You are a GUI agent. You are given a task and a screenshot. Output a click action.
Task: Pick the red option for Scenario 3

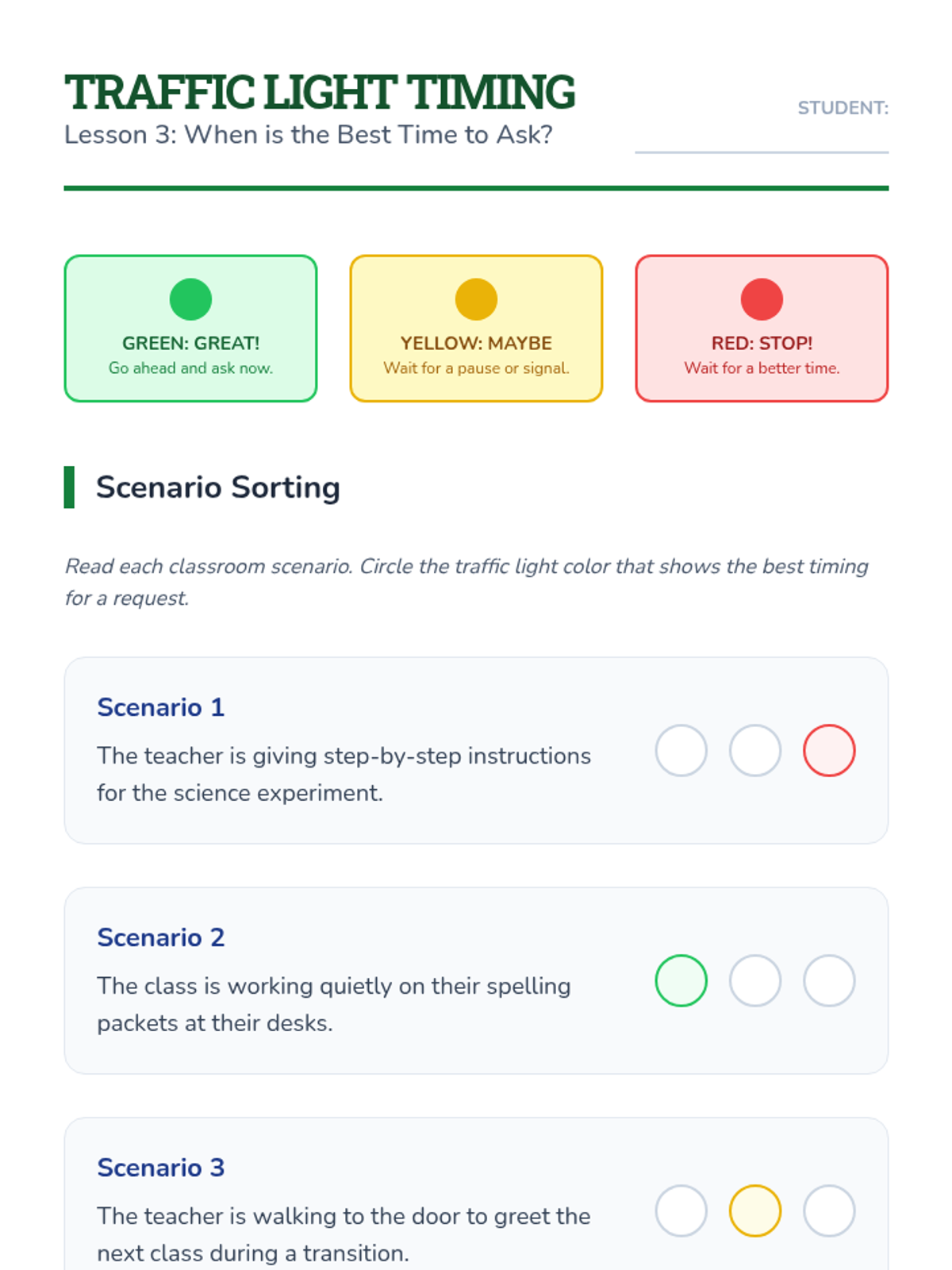[x=829, y=1210]
